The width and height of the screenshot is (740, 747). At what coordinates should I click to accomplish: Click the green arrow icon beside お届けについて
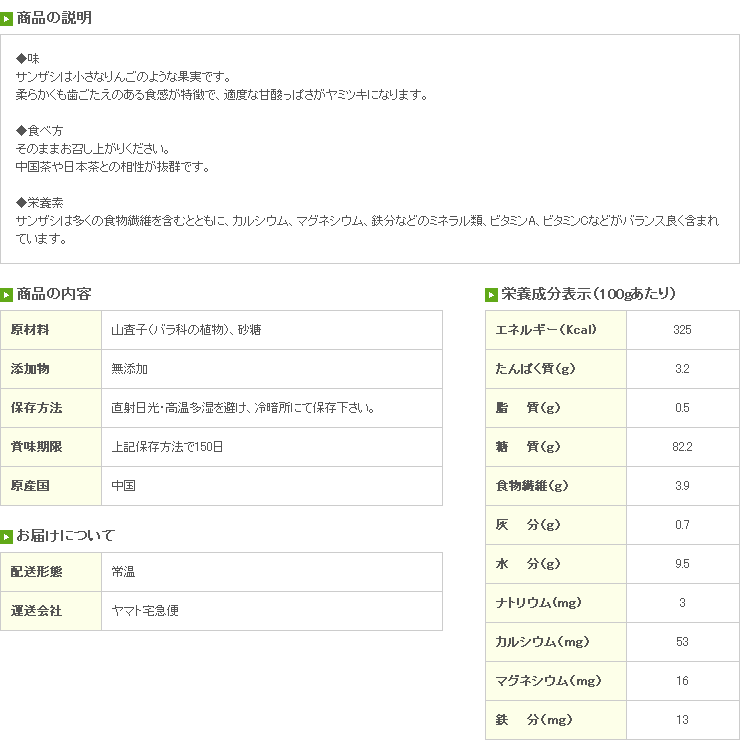[x=7, y=537]
